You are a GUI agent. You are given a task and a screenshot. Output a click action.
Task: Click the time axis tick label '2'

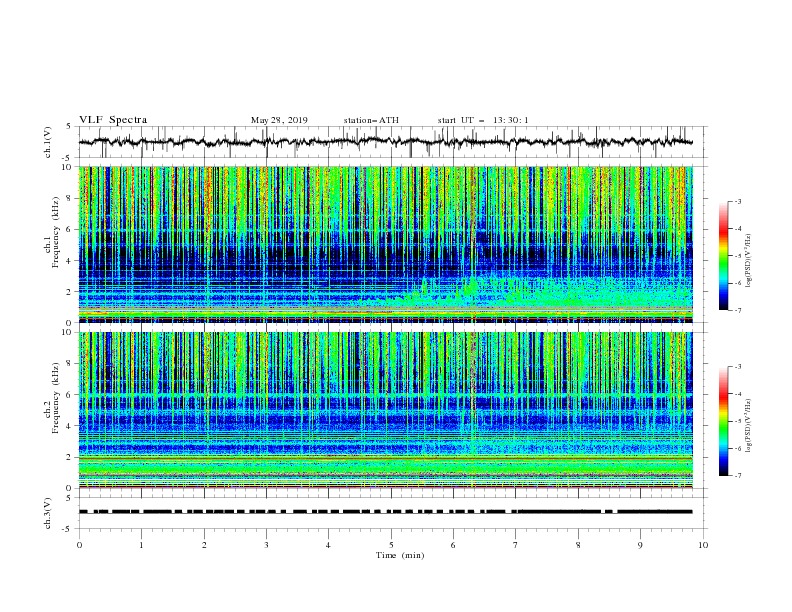[x=204, y=545]
